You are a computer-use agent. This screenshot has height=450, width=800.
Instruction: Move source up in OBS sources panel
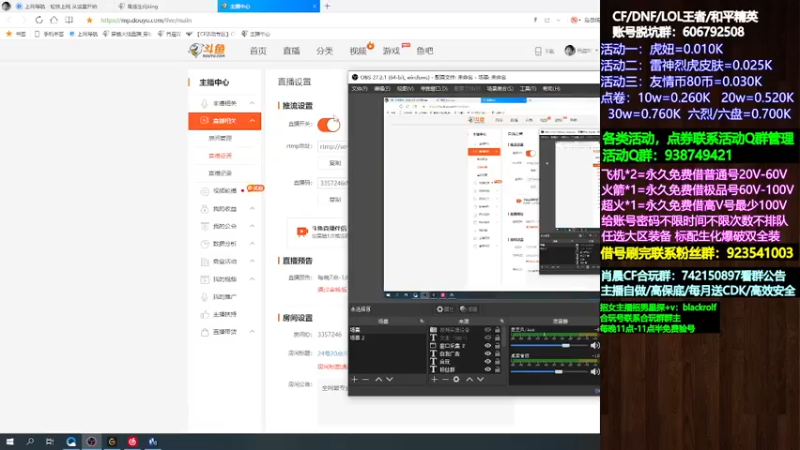[469, 379]
